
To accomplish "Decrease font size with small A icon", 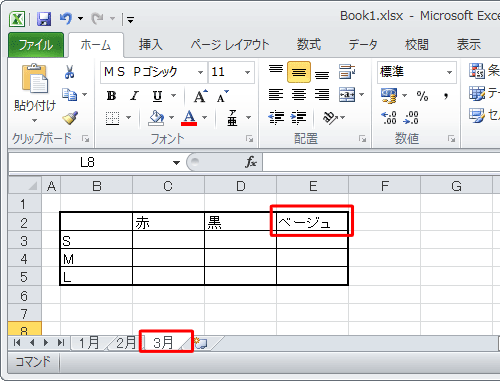I will point(222,96).
